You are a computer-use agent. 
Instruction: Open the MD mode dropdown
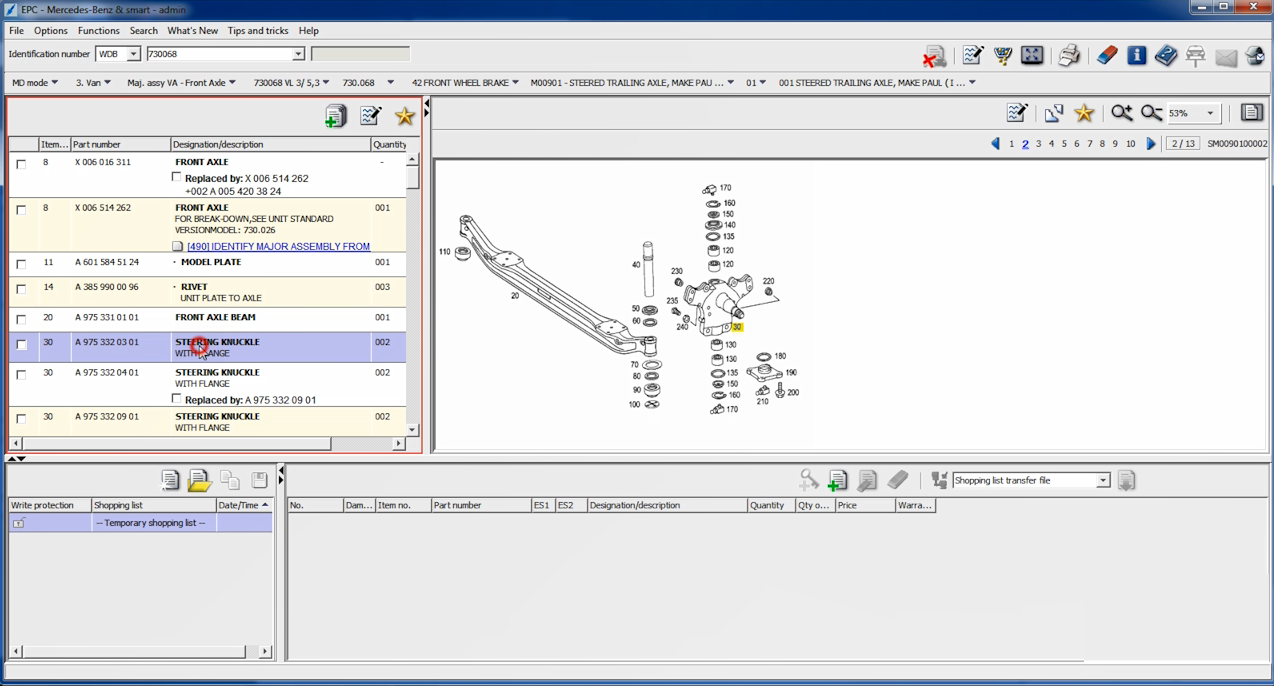[x=35, y=83]
